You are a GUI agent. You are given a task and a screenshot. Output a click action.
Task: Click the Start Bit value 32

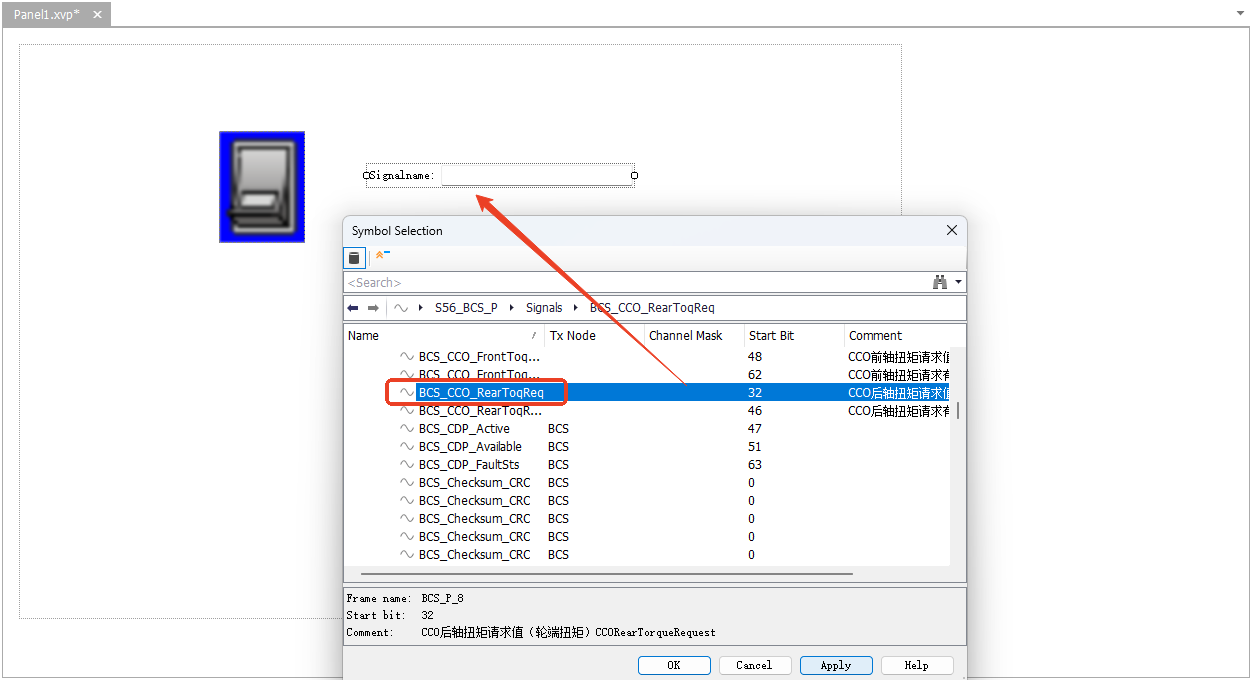755,393
